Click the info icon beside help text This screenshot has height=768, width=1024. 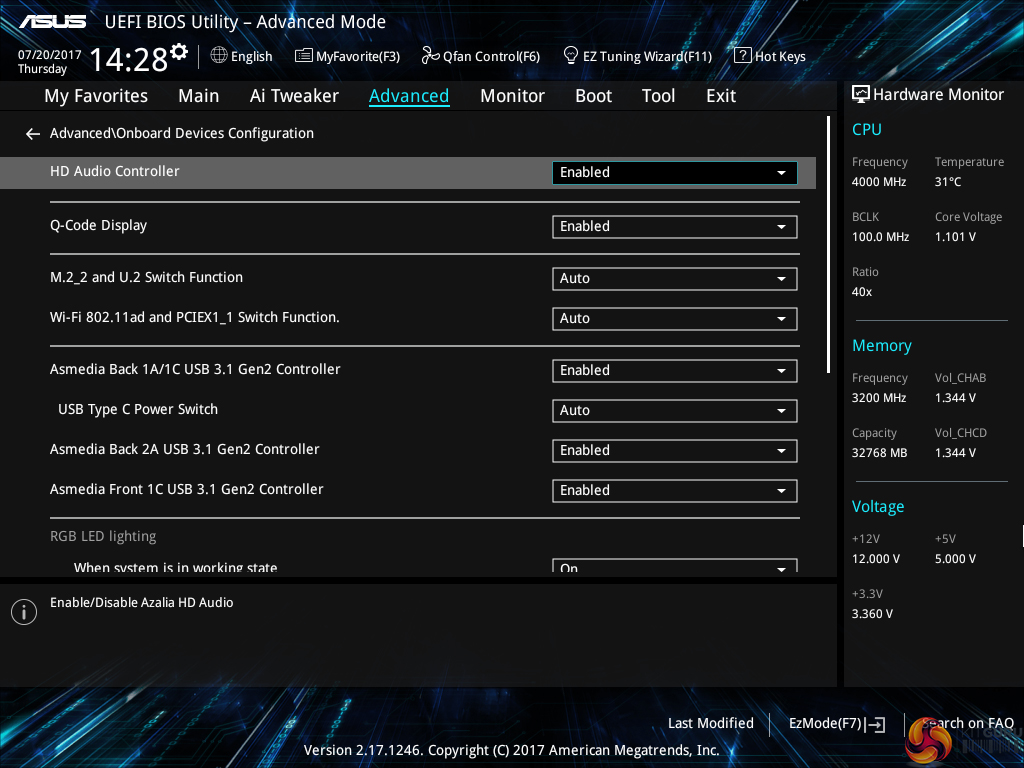pos(23,612)
